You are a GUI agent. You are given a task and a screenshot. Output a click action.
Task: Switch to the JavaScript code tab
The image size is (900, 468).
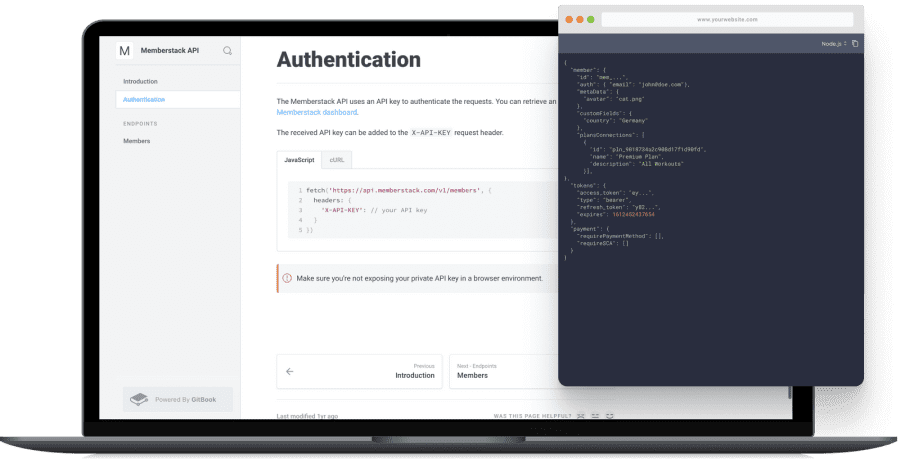[299, 160]
